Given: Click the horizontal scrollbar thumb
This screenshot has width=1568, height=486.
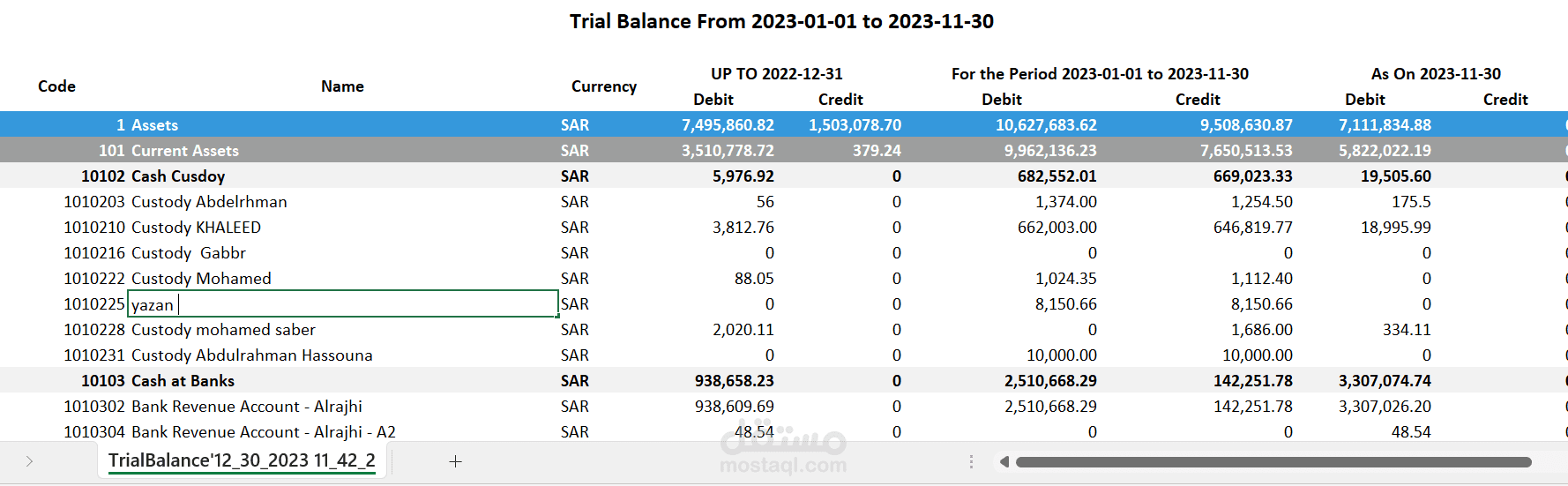Looking at the screenshot, I should [1273, 462].
